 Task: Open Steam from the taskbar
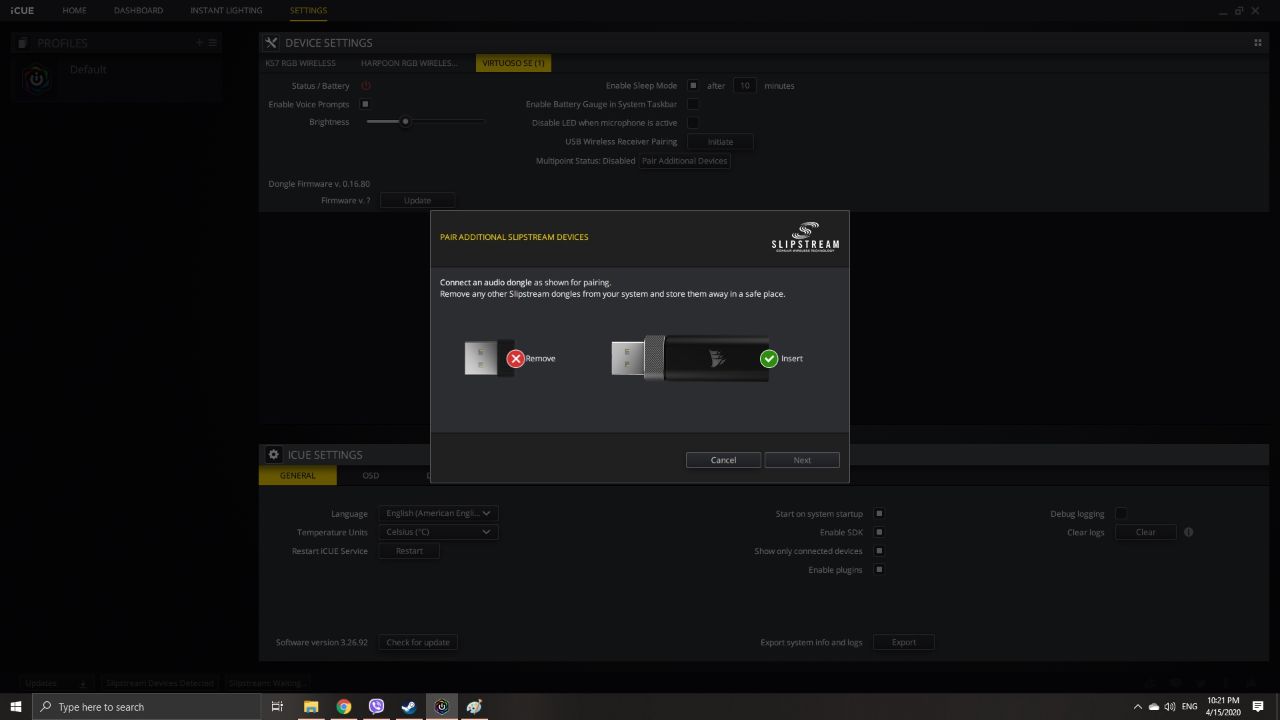tap(408, 707)
